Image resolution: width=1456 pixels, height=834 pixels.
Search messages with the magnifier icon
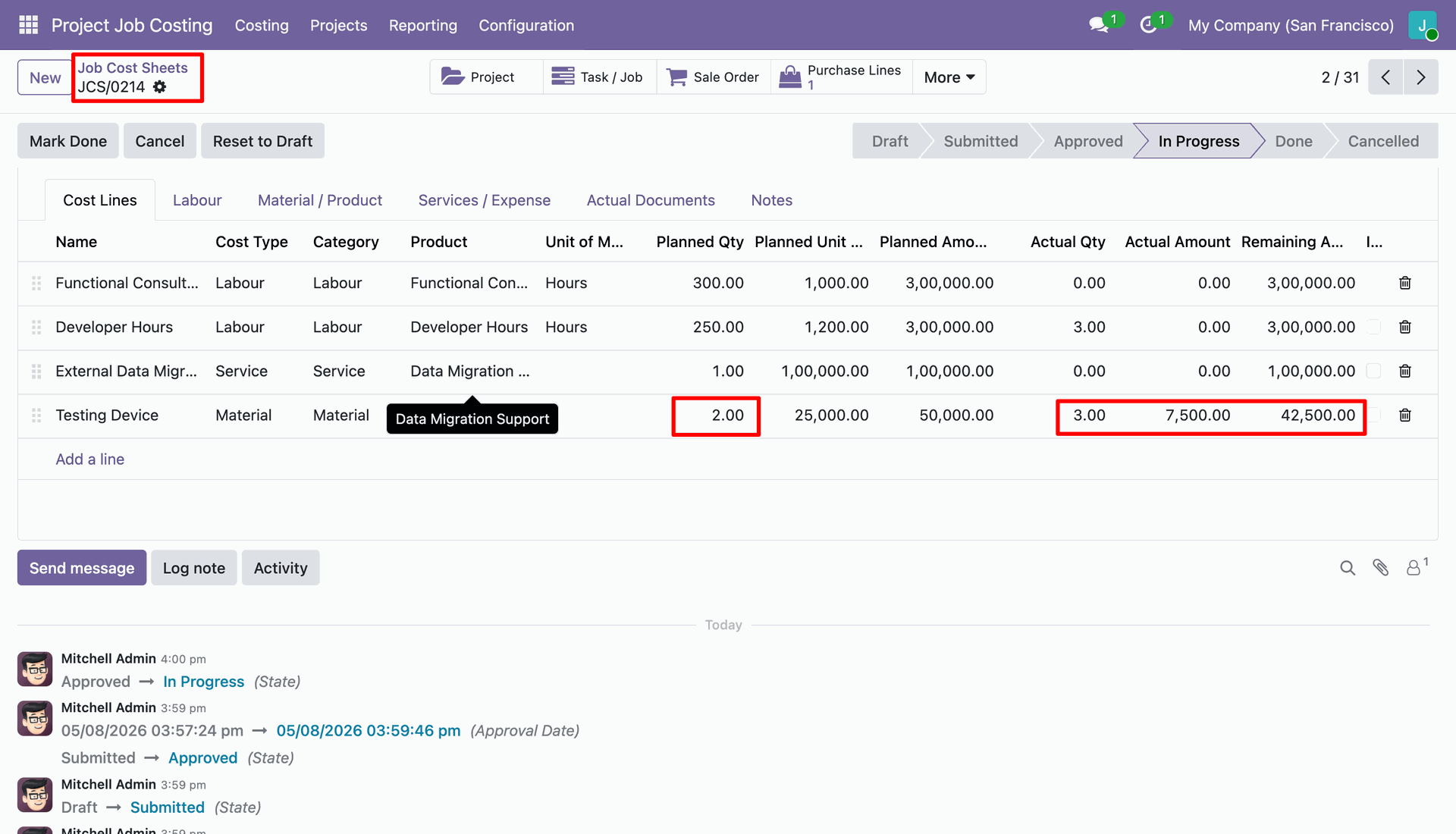1347,568
